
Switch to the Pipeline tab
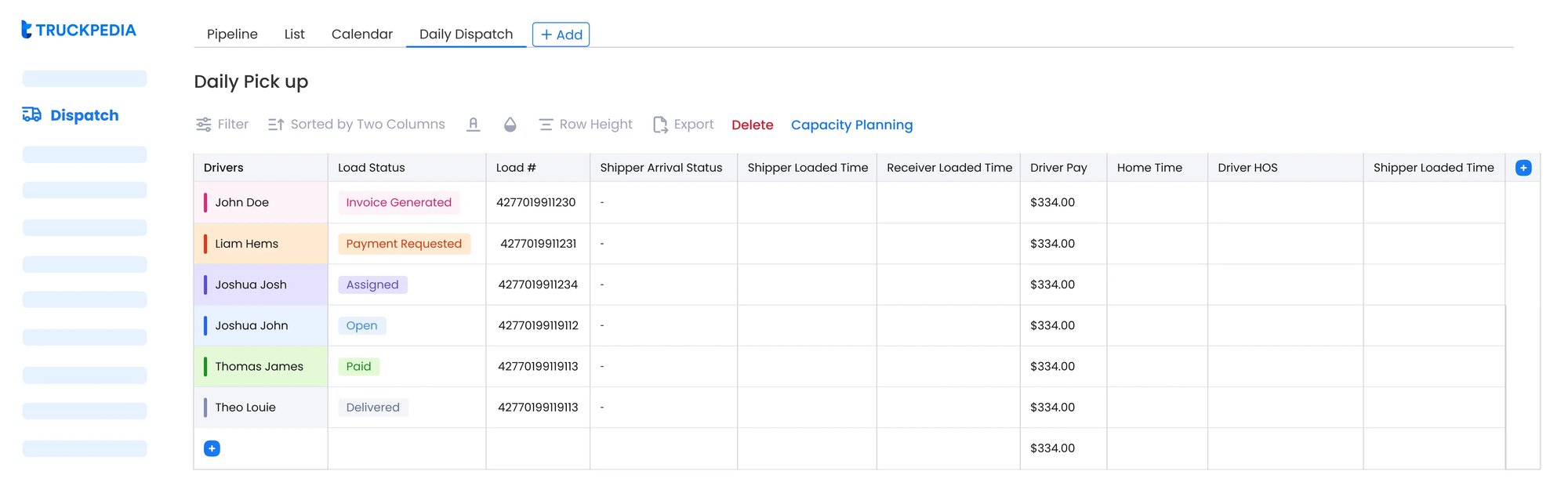coord(232,34)
